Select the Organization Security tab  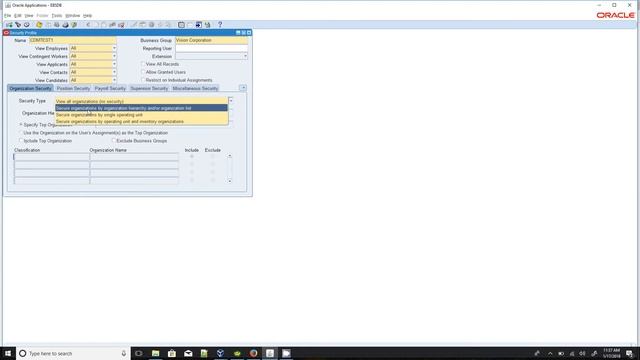31,88
